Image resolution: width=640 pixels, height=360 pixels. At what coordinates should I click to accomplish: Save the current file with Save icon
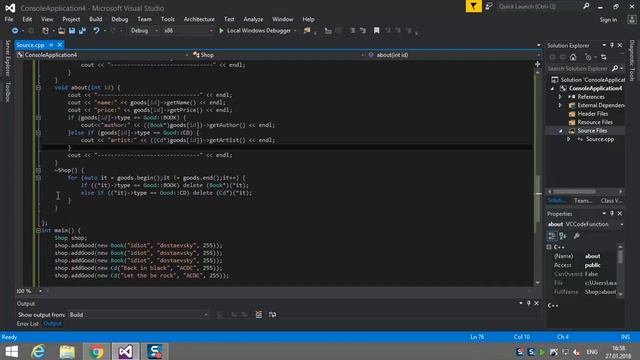[72, 31]
